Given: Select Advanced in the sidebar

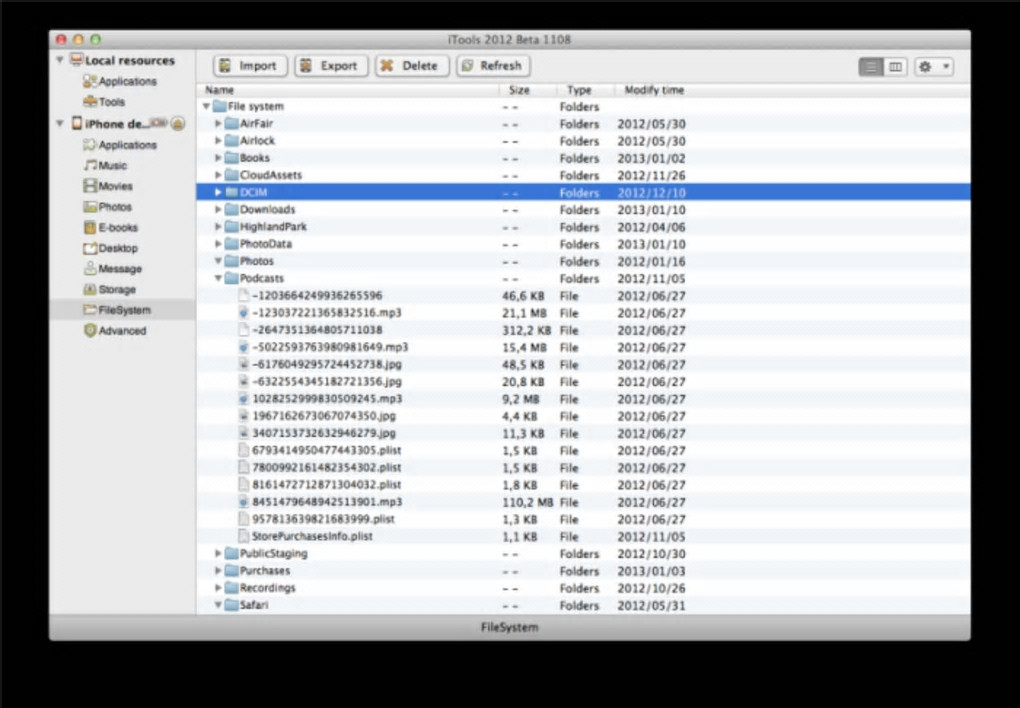Looking at the screenshot, I should tap(115, 331).
